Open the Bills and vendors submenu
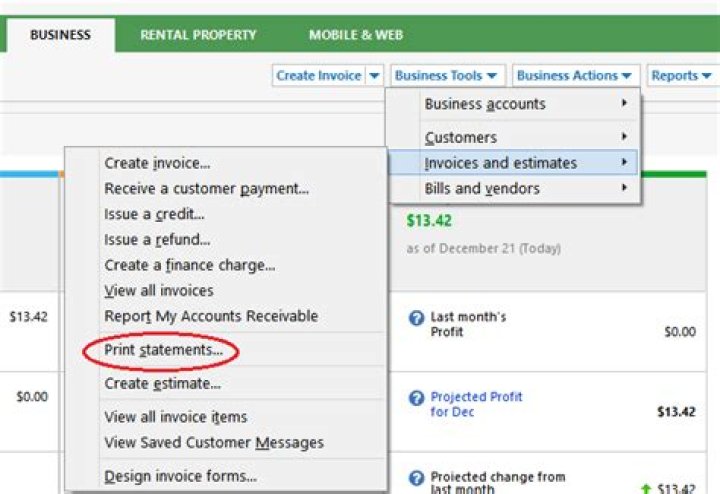This screenshot has height=494, width=720. (515, 189)
